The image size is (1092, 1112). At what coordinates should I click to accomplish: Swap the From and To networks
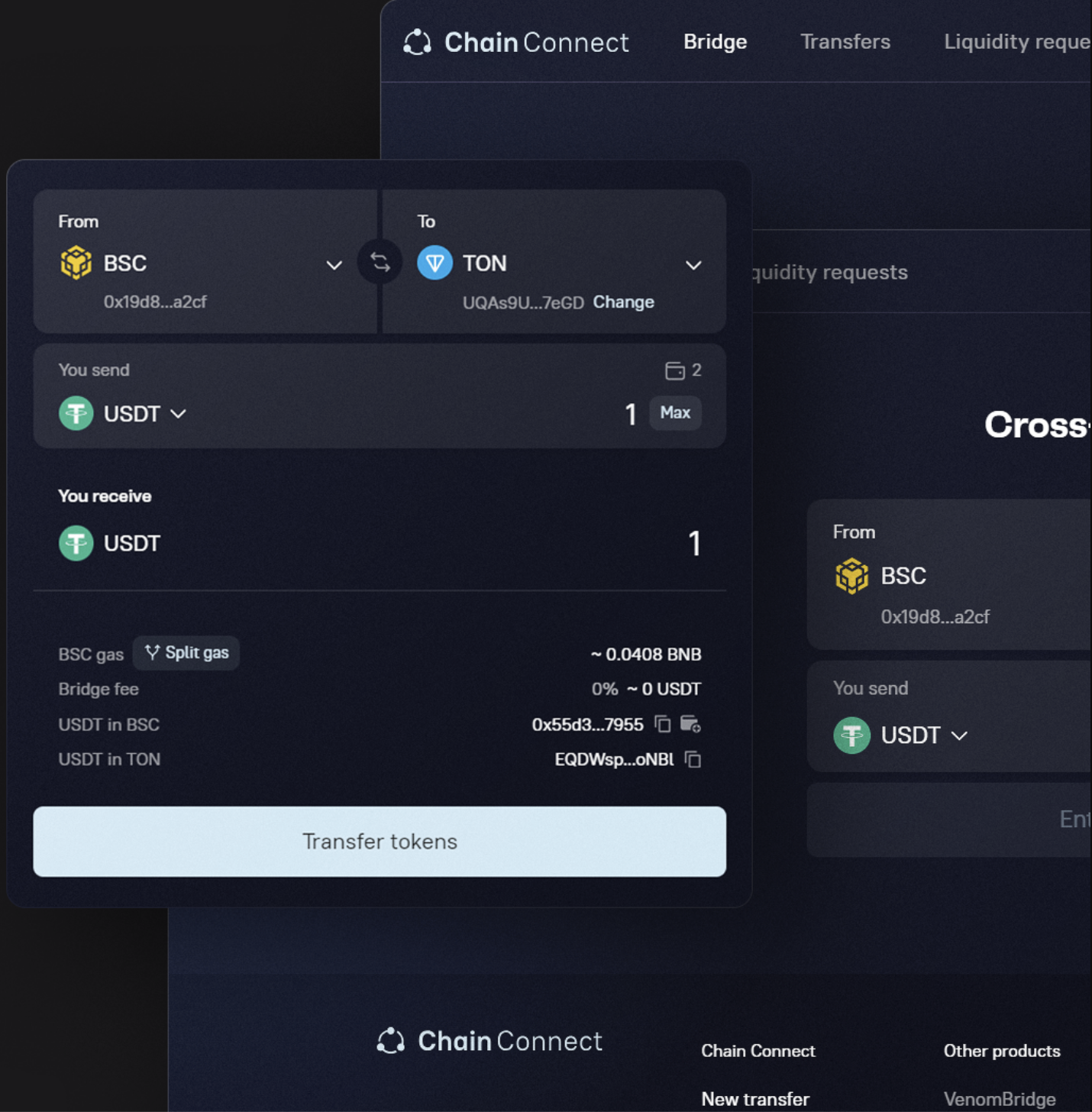click(380, 263)
